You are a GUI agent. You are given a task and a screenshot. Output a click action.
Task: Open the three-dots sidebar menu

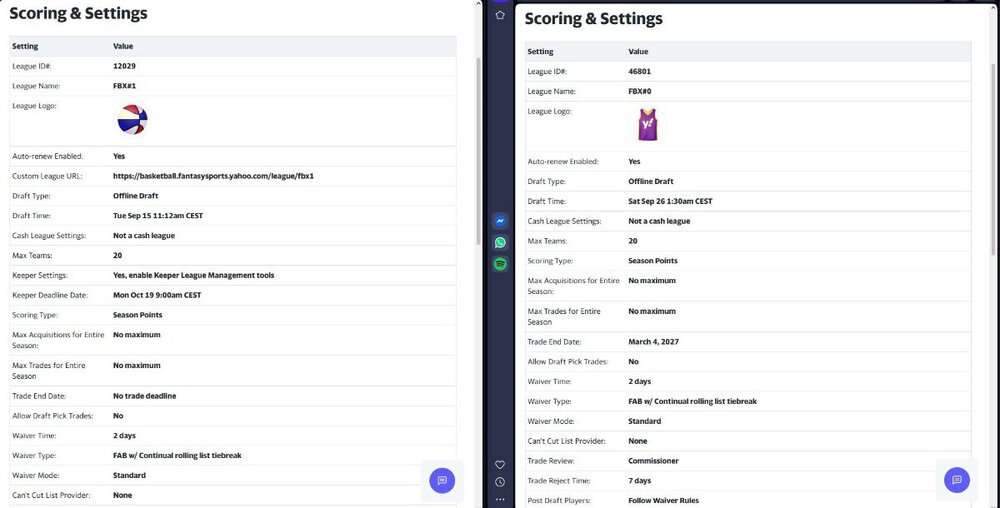(x=500, y=500)
